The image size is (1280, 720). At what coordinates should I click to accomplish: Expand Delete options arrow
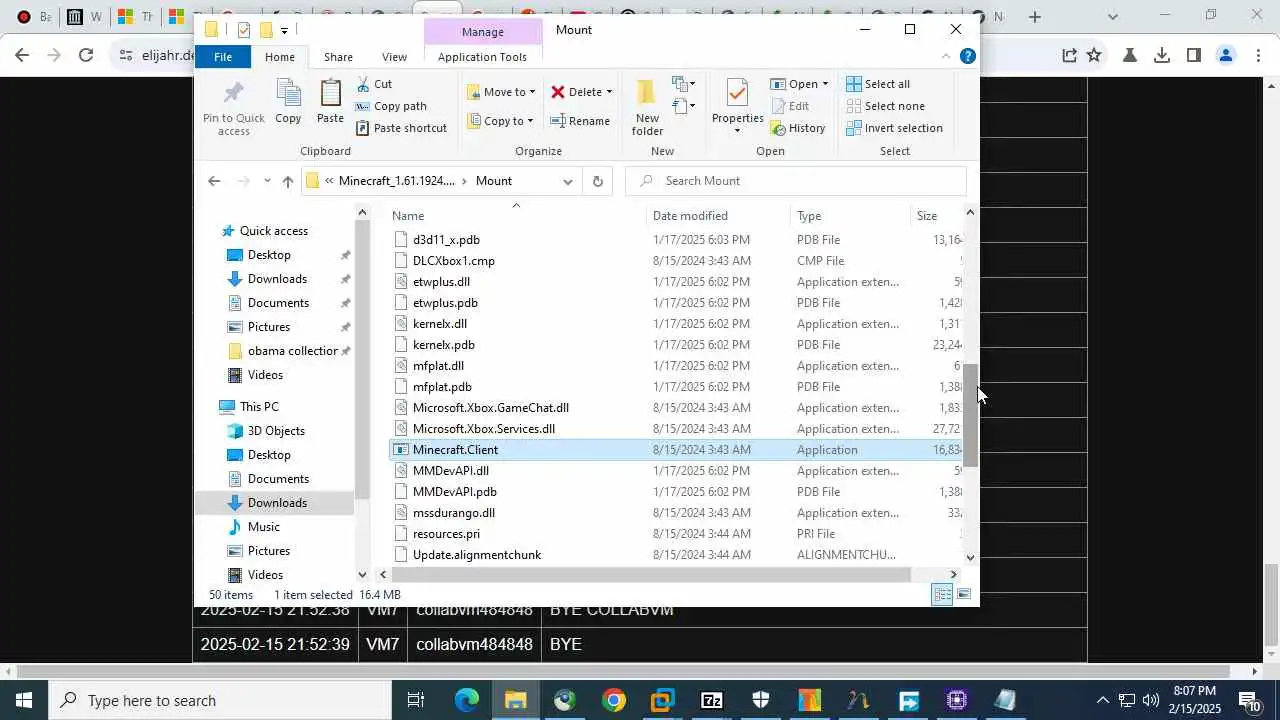[609, 92]
